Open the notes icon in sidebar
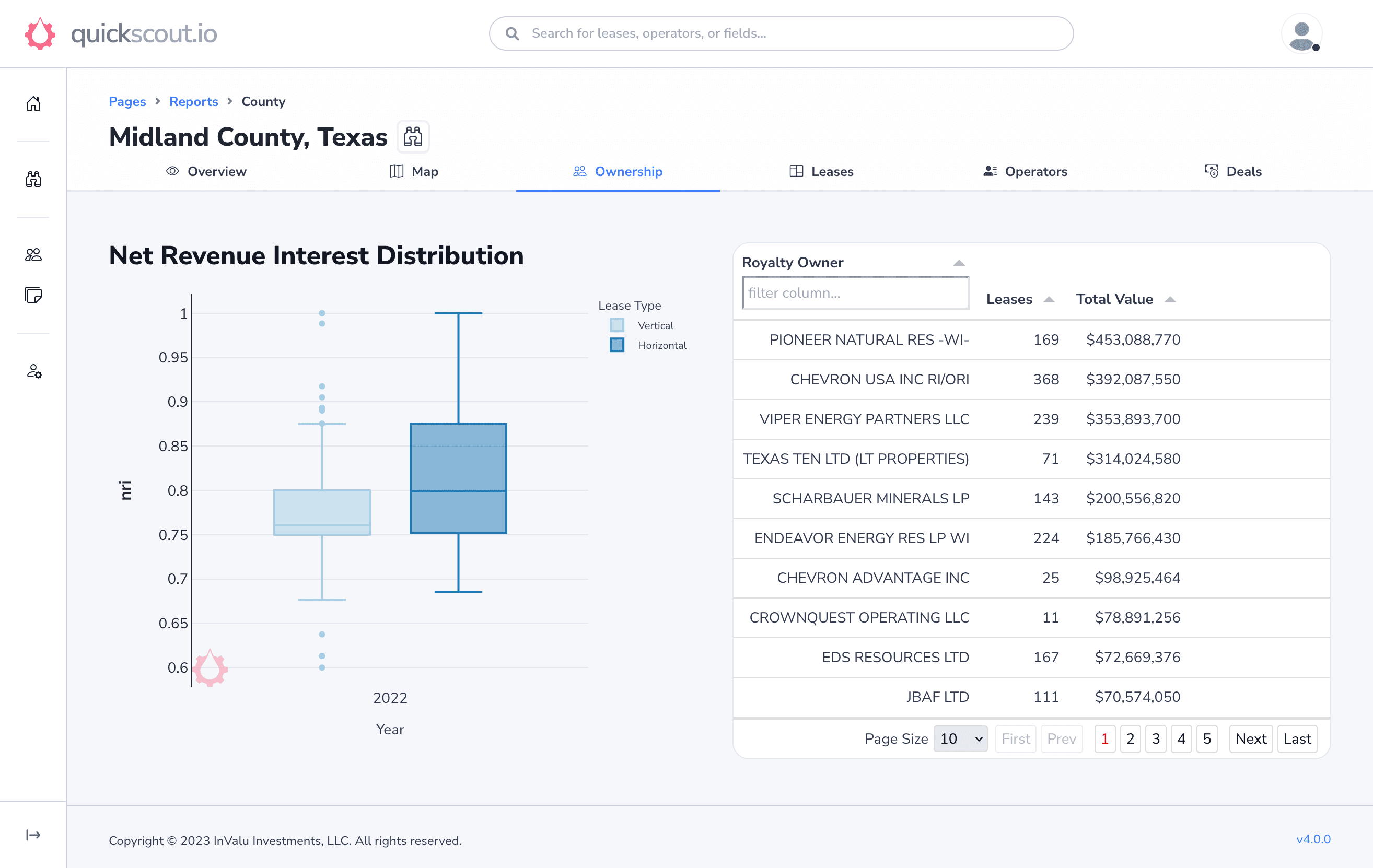This screenshot has width=1373, height=868. tap(33, 295)
